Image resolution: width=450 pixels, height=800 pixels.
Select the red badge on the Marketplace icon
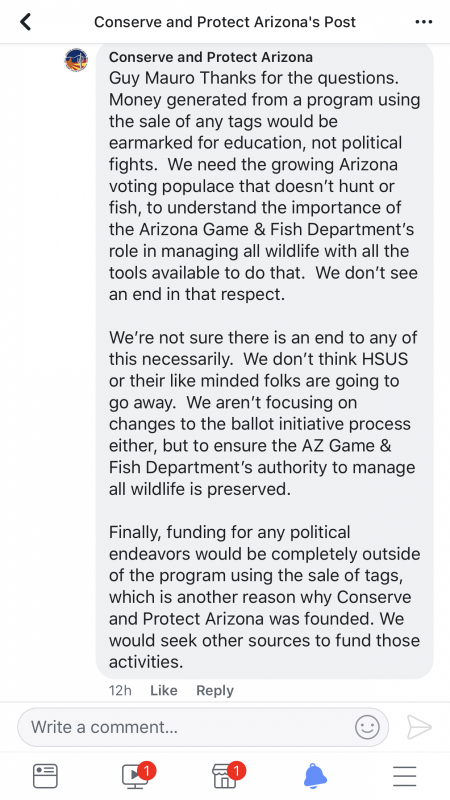click(236, 770)
